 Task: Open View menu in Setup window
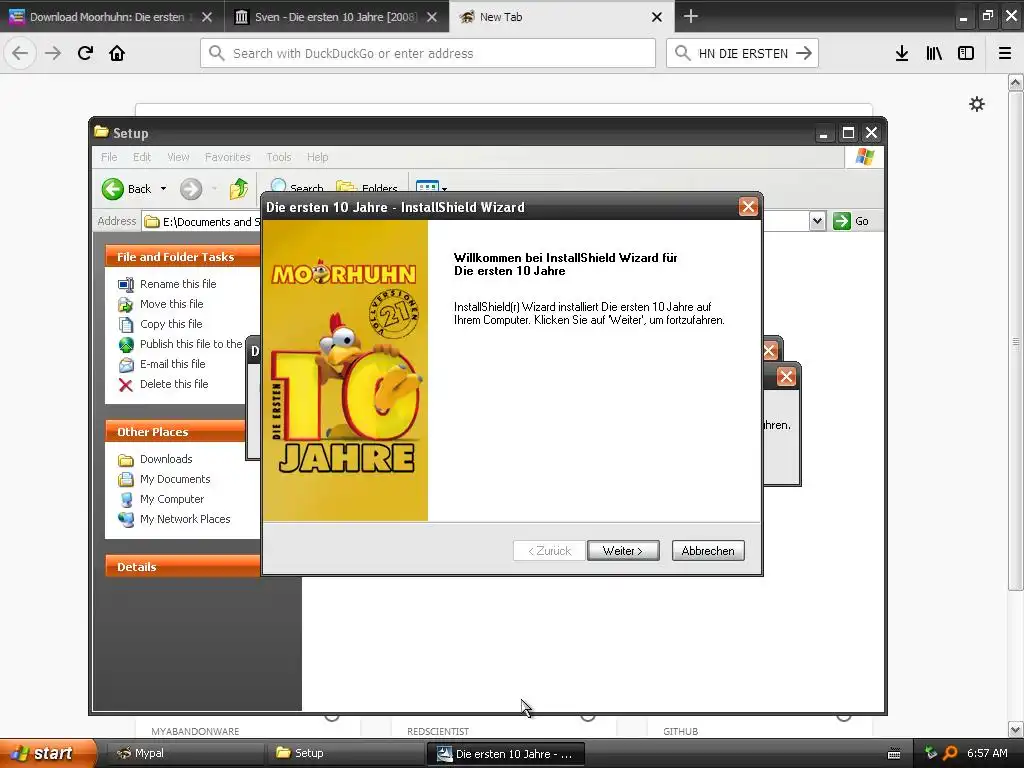pos(178,157)
